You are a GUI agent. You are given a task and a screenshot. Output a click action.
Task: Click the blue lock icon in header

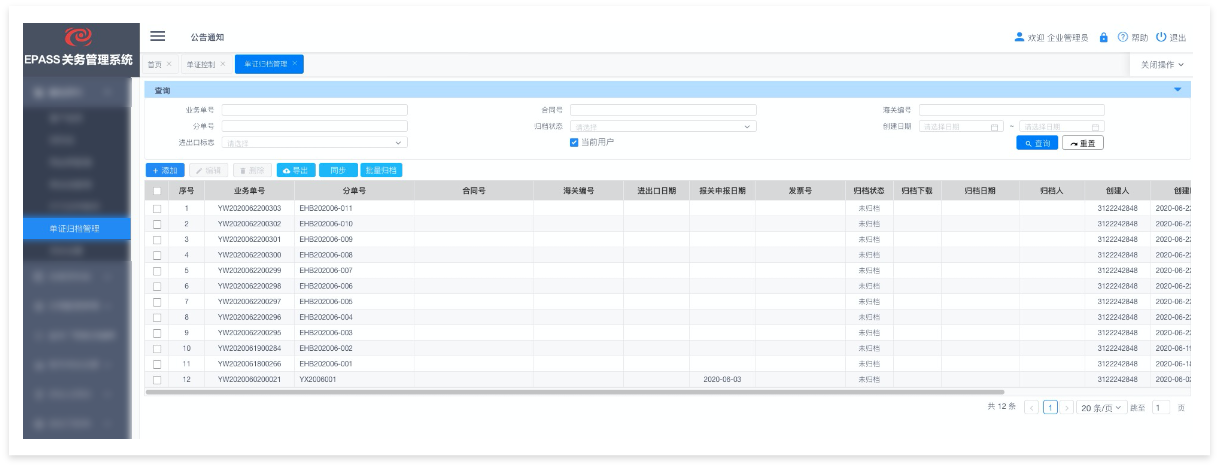click(1103, 37)
